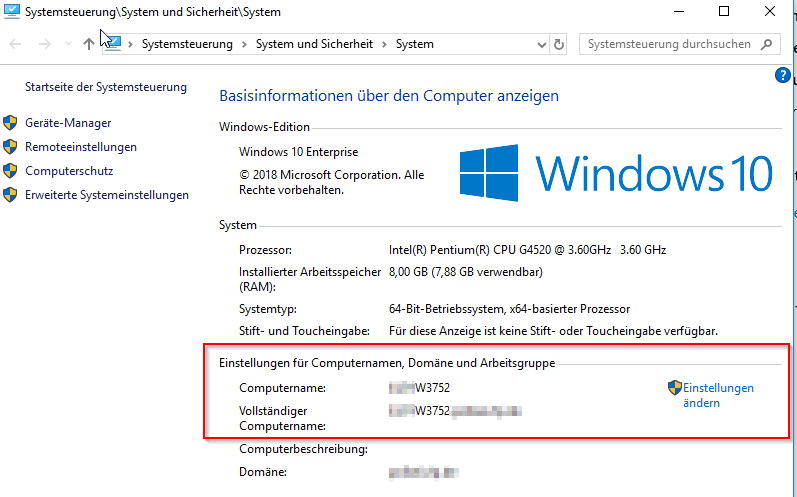
Task: Click the forward navigation arrow
Action: point(44,44)
